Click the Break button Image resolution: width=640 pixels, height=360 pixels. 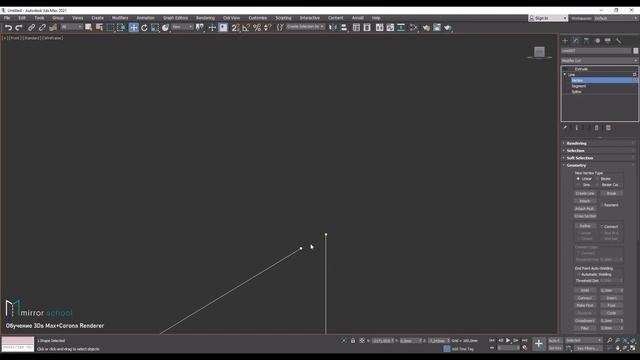pyautogui.click(x=611, y=193)
